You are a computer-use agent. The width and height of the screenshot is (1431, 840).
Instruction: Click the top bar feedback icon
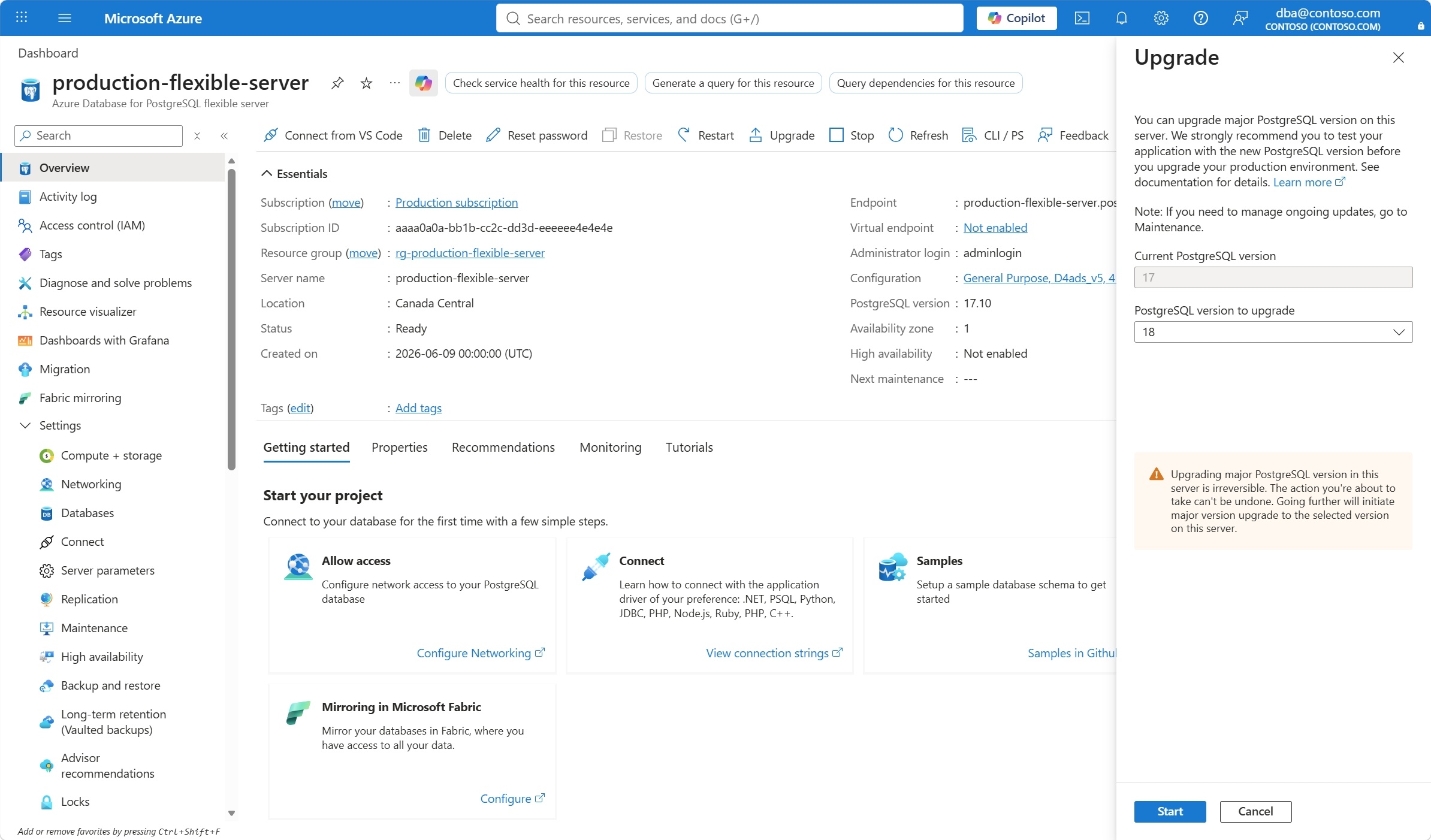point(1240,18)
